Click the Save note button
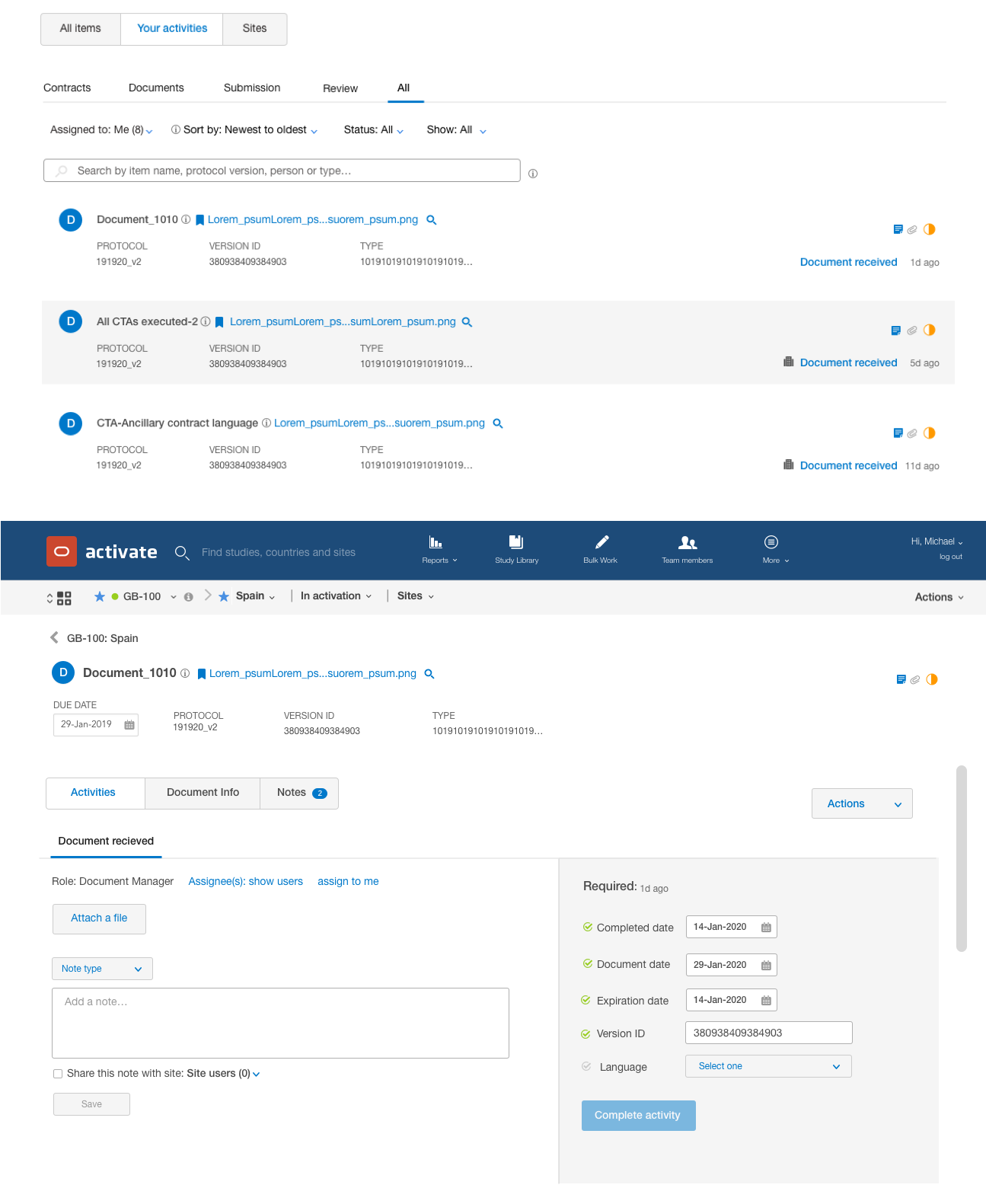The width and height of the screenshot is (986, 1204). coord(91,1104)
